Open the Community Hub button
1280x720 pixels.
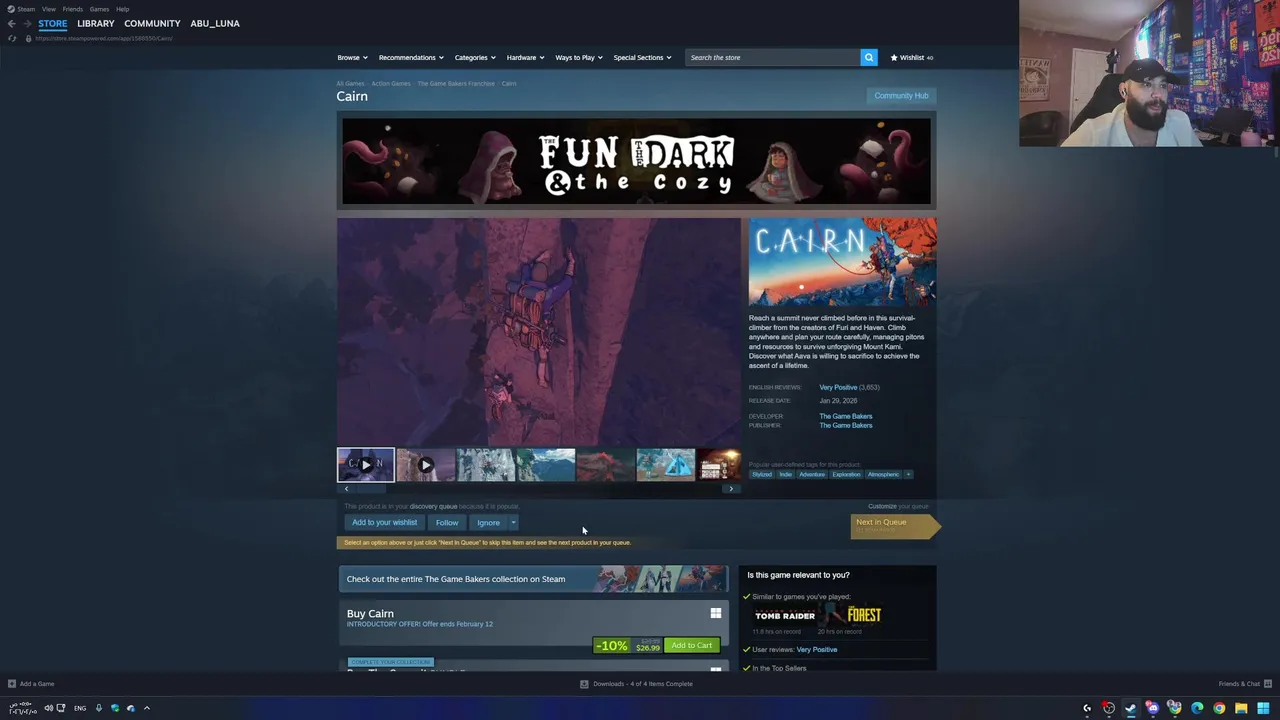[x=901, y=96]
